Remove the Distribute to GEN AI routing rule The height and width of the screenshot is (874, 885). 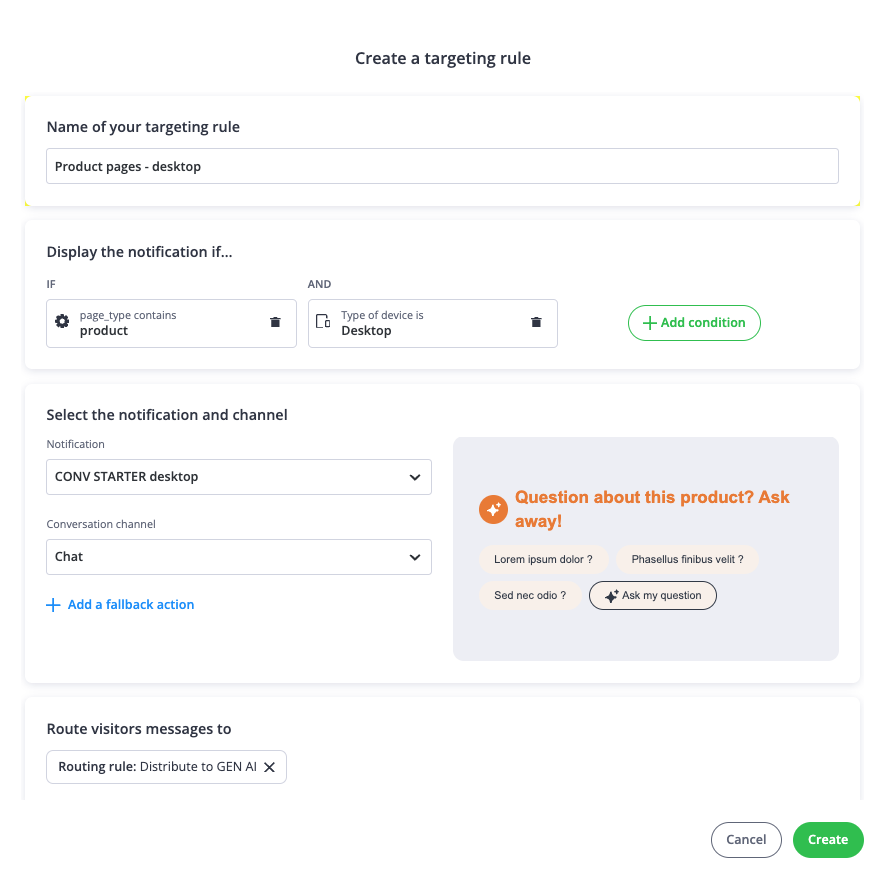click(x=269, y=767)
